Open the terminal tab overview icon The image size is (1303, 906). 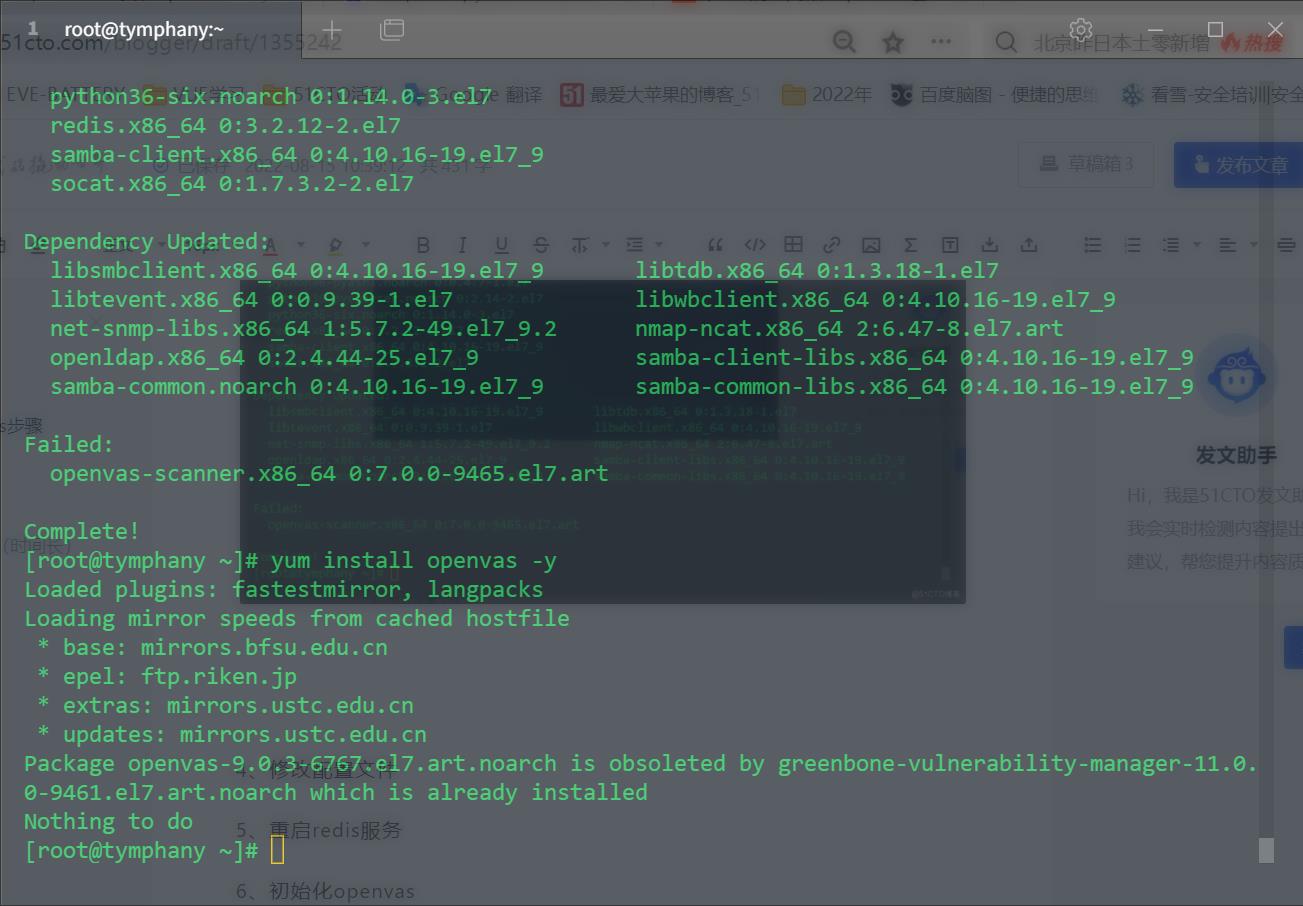[392, 30]
